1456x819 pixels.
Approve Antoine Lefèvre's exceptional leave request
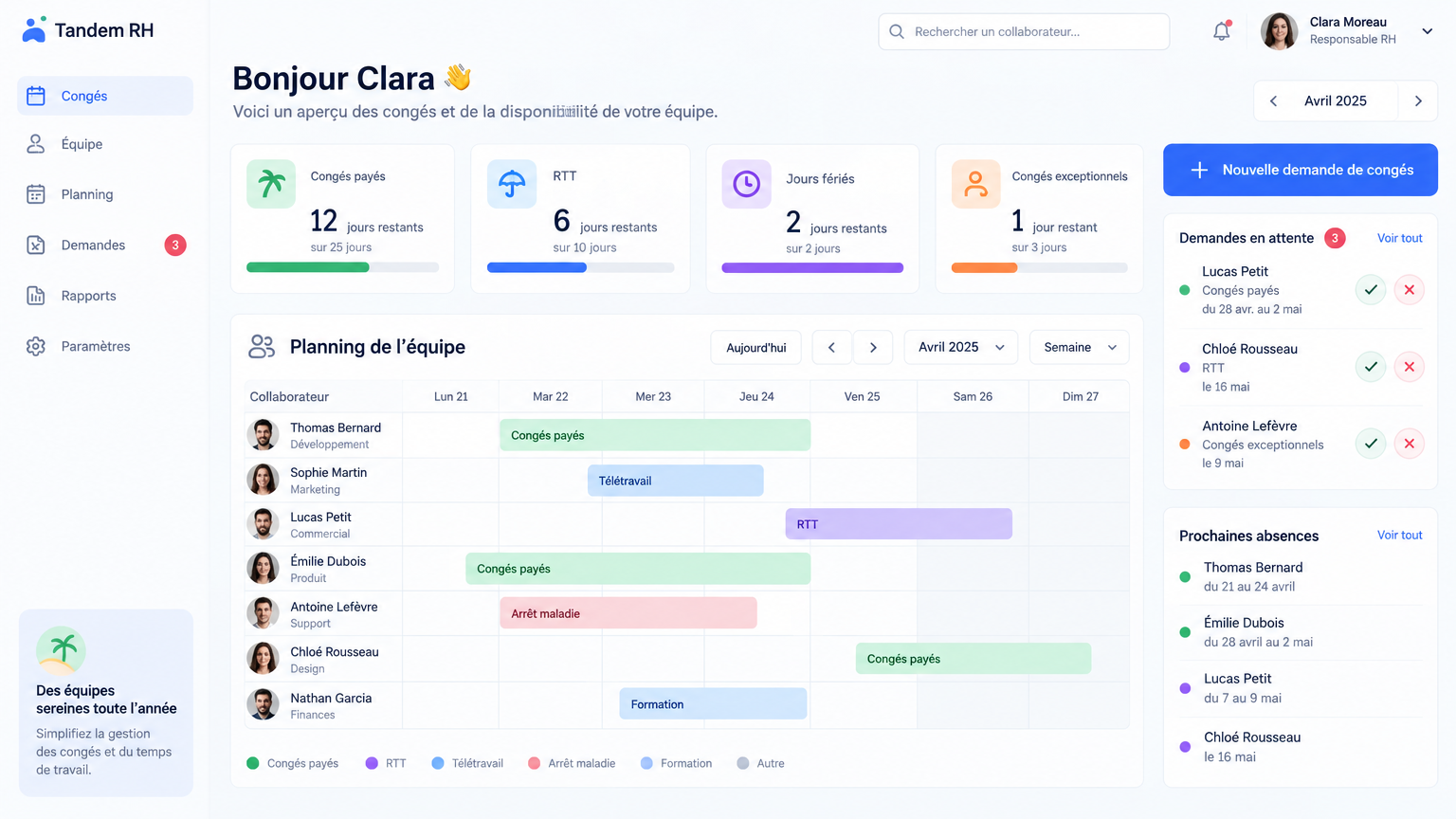tap(1371, 443)
